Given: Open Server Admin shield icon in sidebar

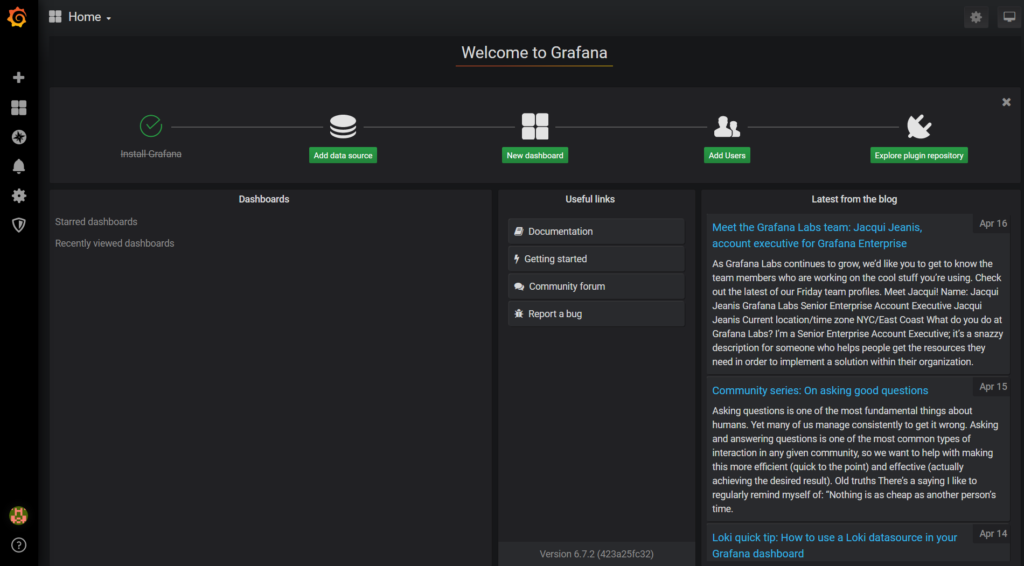Looking at the screenshot, I should pyautogui.click(x=18, y=225).
